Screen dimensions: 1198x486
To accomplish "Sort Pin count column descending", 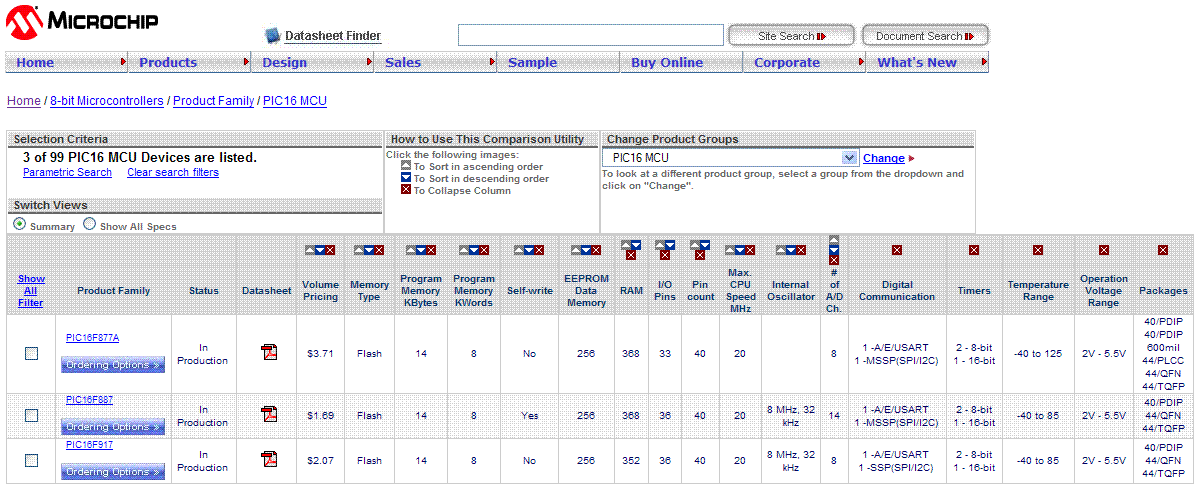I will [704, 245].
